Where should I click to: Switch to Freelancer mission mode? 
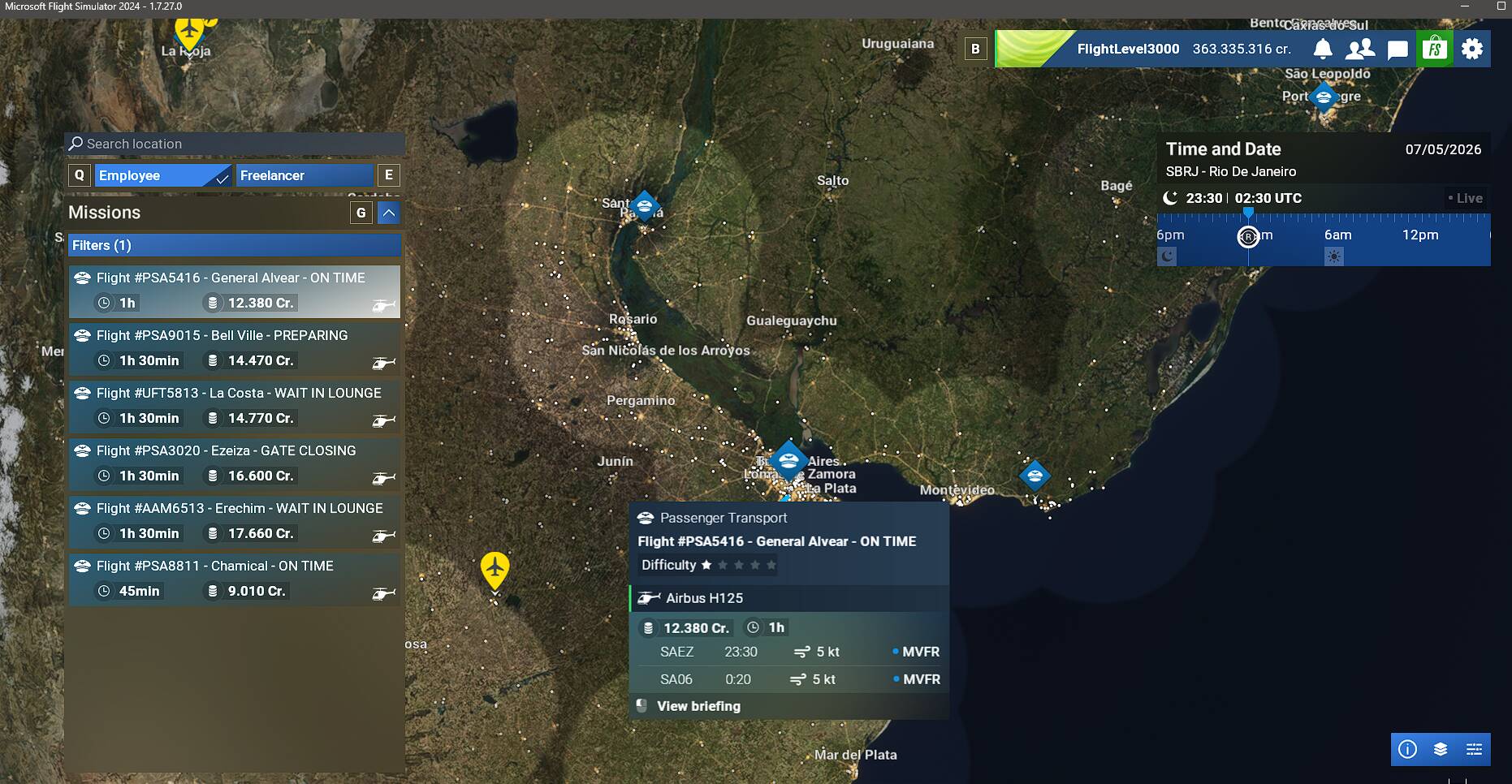(x=305, y=175)
